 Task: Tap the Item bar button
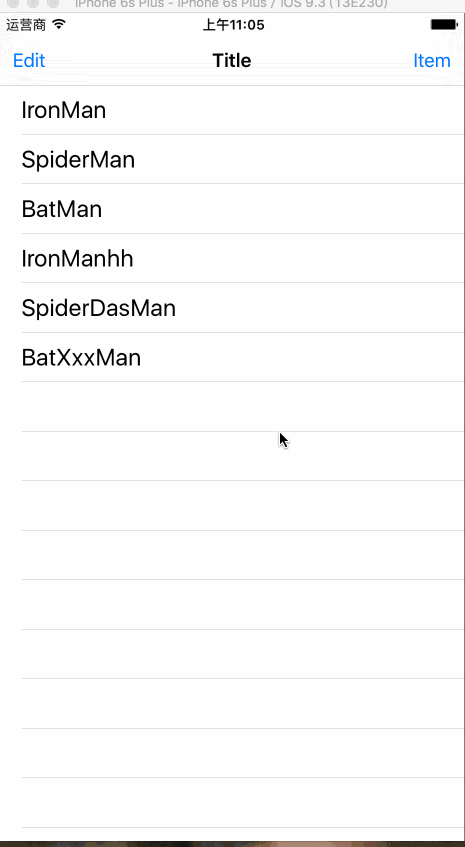click(432, 60)
